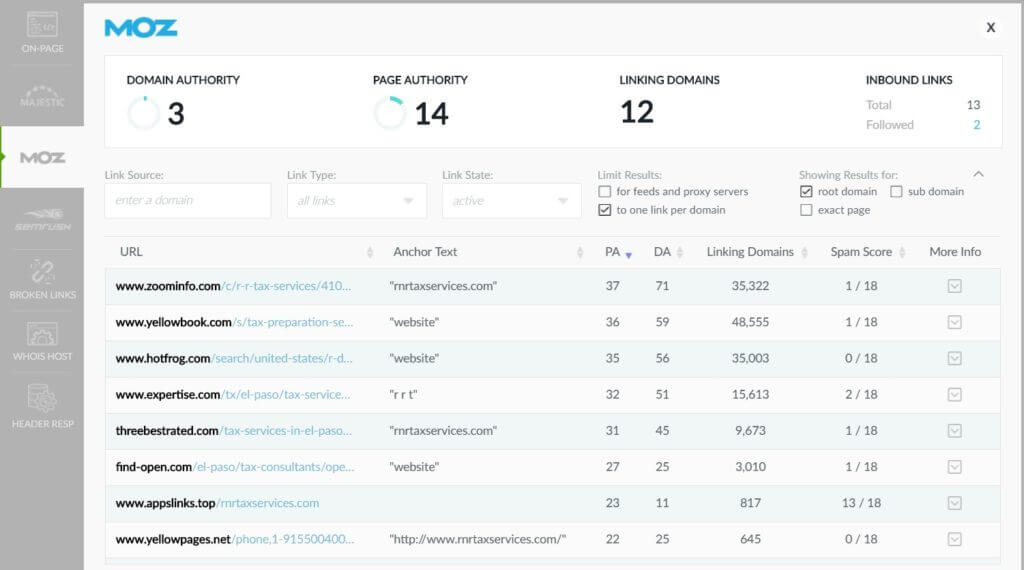This screenshot has width=1024, height=570.
Task: Sort by Linking Domains column arrows
Action: pyautogui.click(x=805, y=253)
